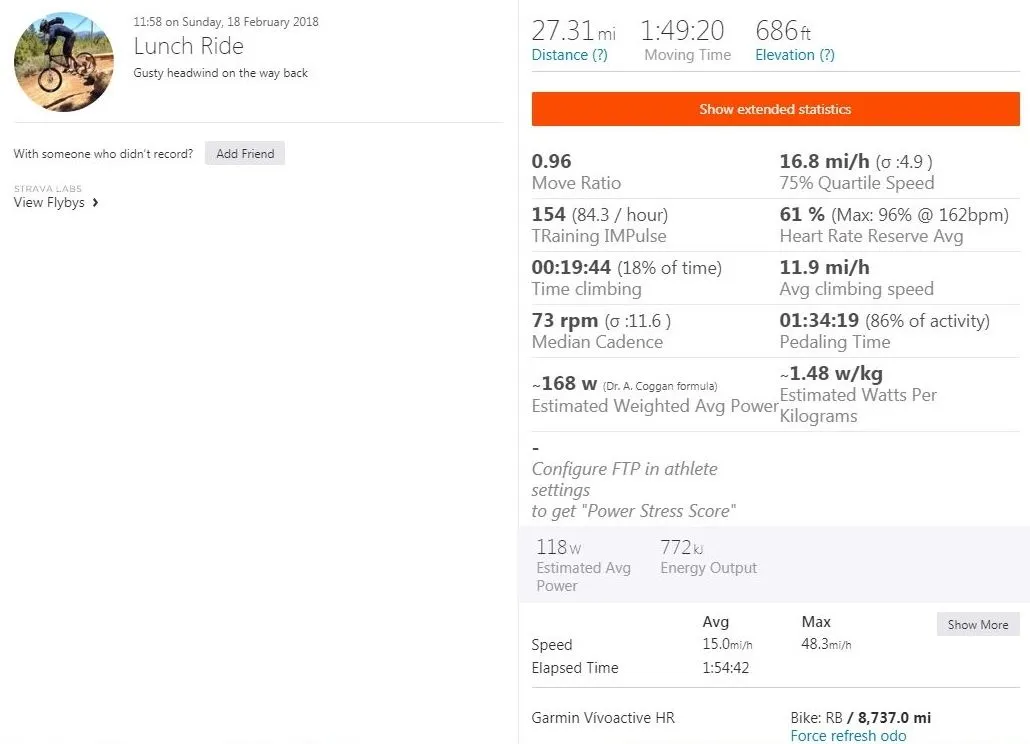This screenshot has height=744, width=1030.
Task: Click the athlete profile photo thumbnail
Action: pyautogui.click(x=63, y=62)
